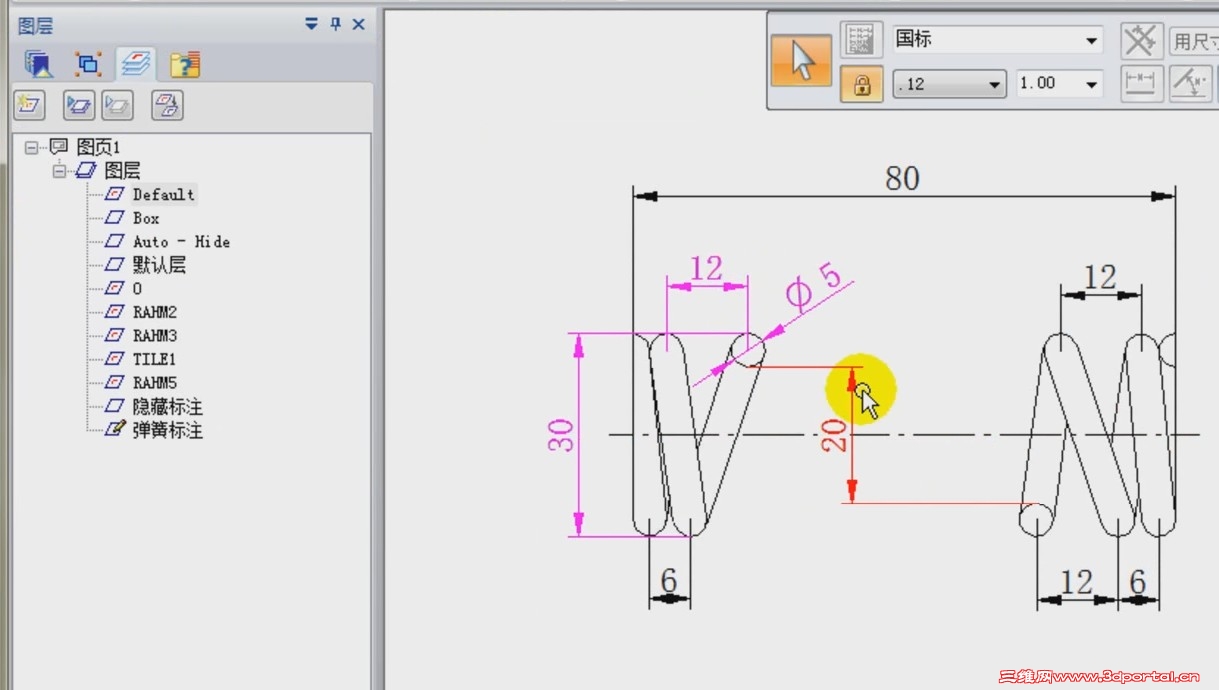Click the red 20 dimension text
Image resolution: width=1219 pixels, height=690 pixels.
pos(834,436)
